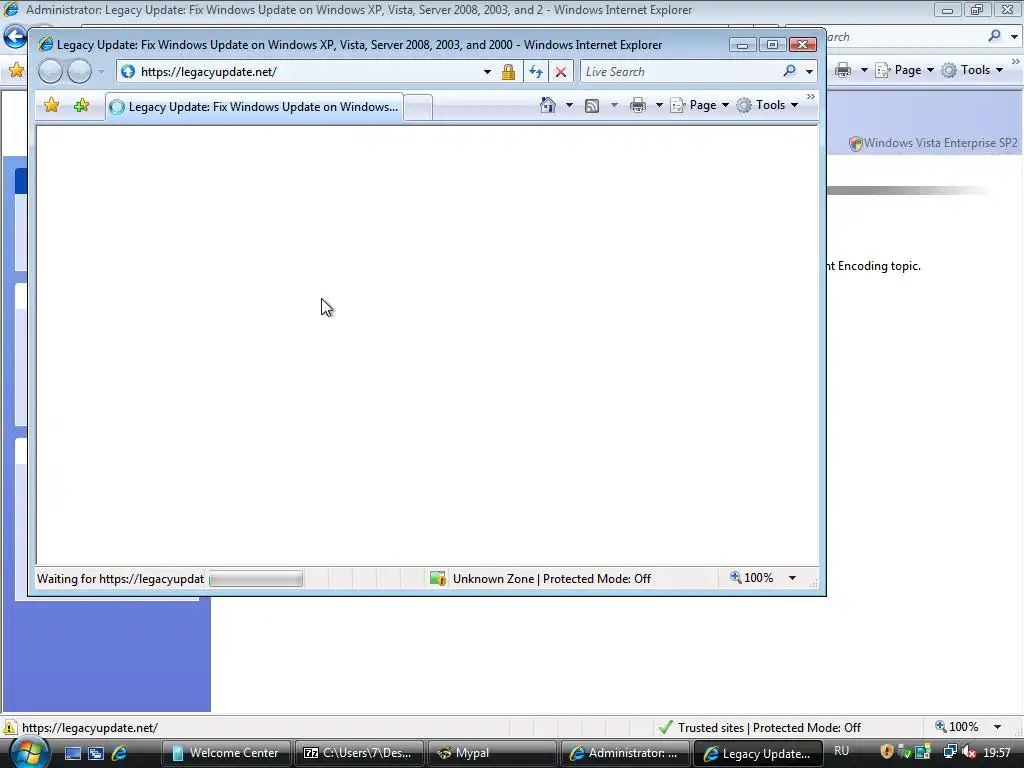Expand the Home button dropdown arrow

pyautogui.click(x=569, y=105)
